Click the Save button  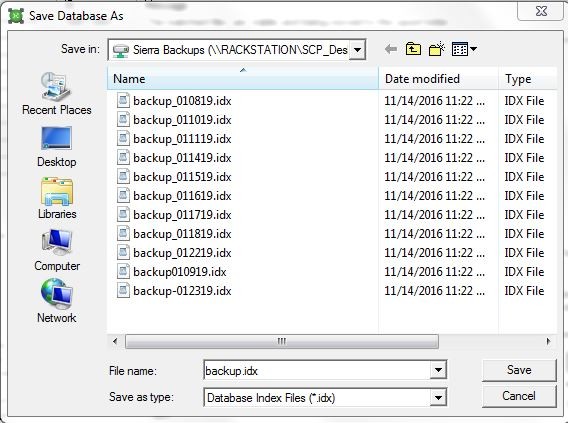[519, 370]
